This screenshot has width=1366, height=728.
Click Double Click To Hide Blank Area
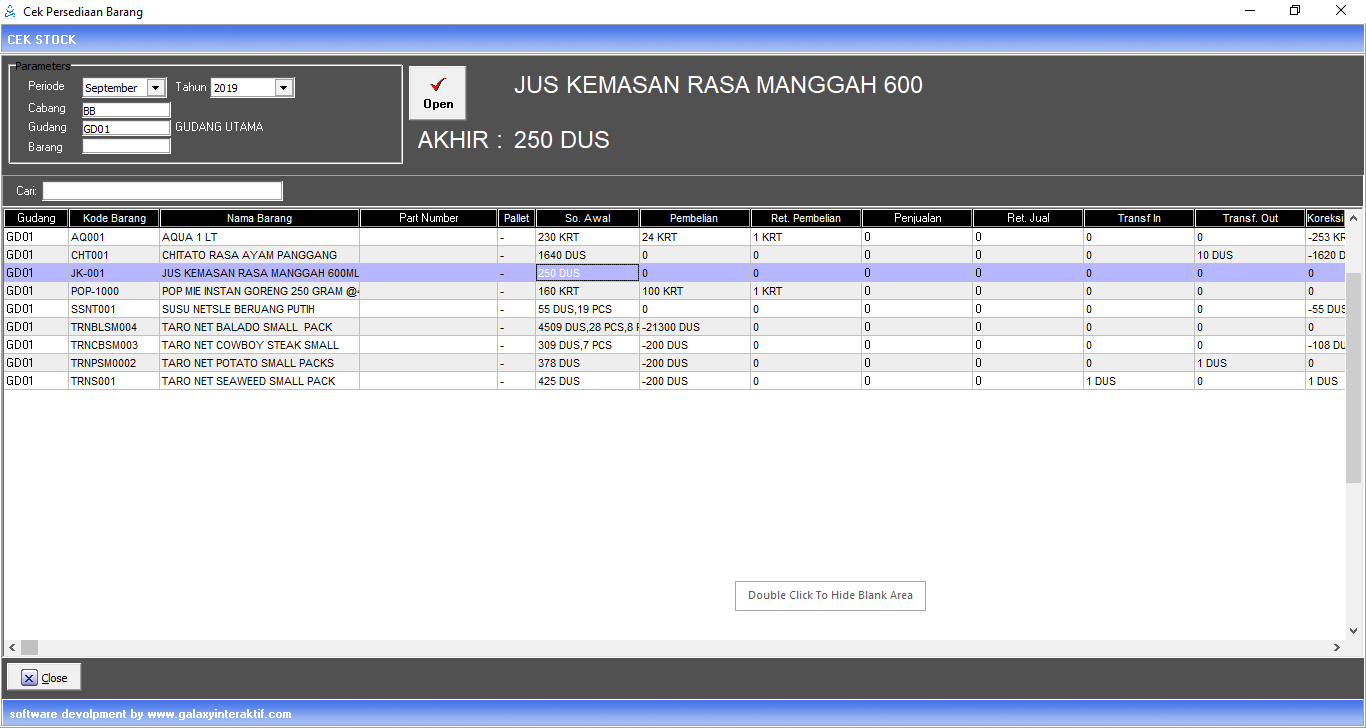click(x=830, y=595)
